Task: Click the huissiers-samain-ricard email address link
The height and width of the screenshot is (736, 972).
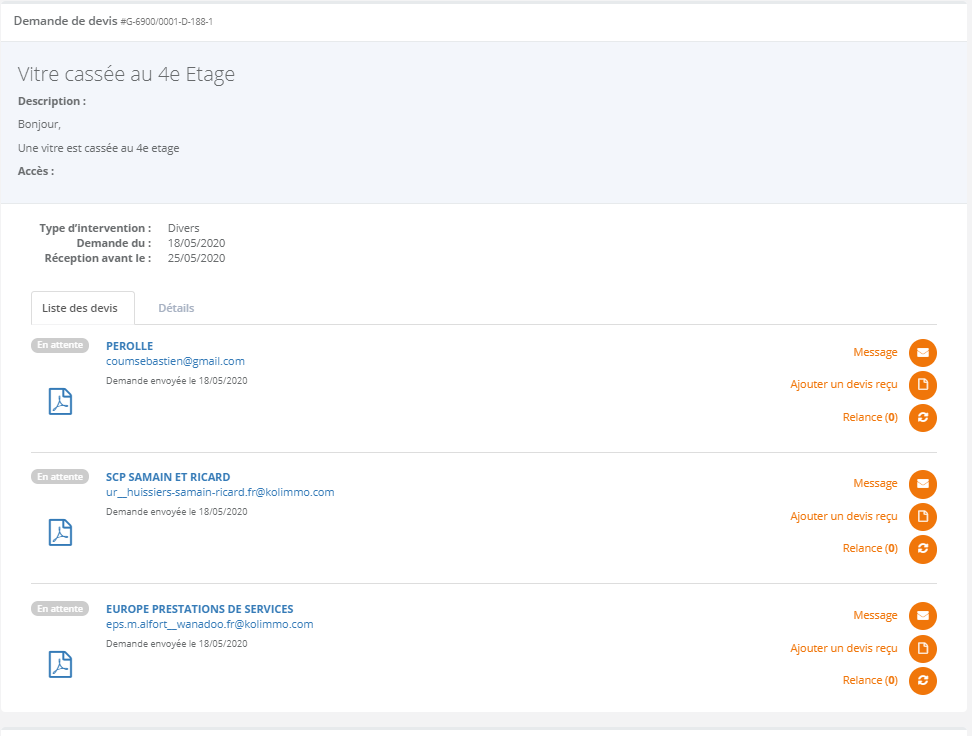Action: [x=220, y=492]
